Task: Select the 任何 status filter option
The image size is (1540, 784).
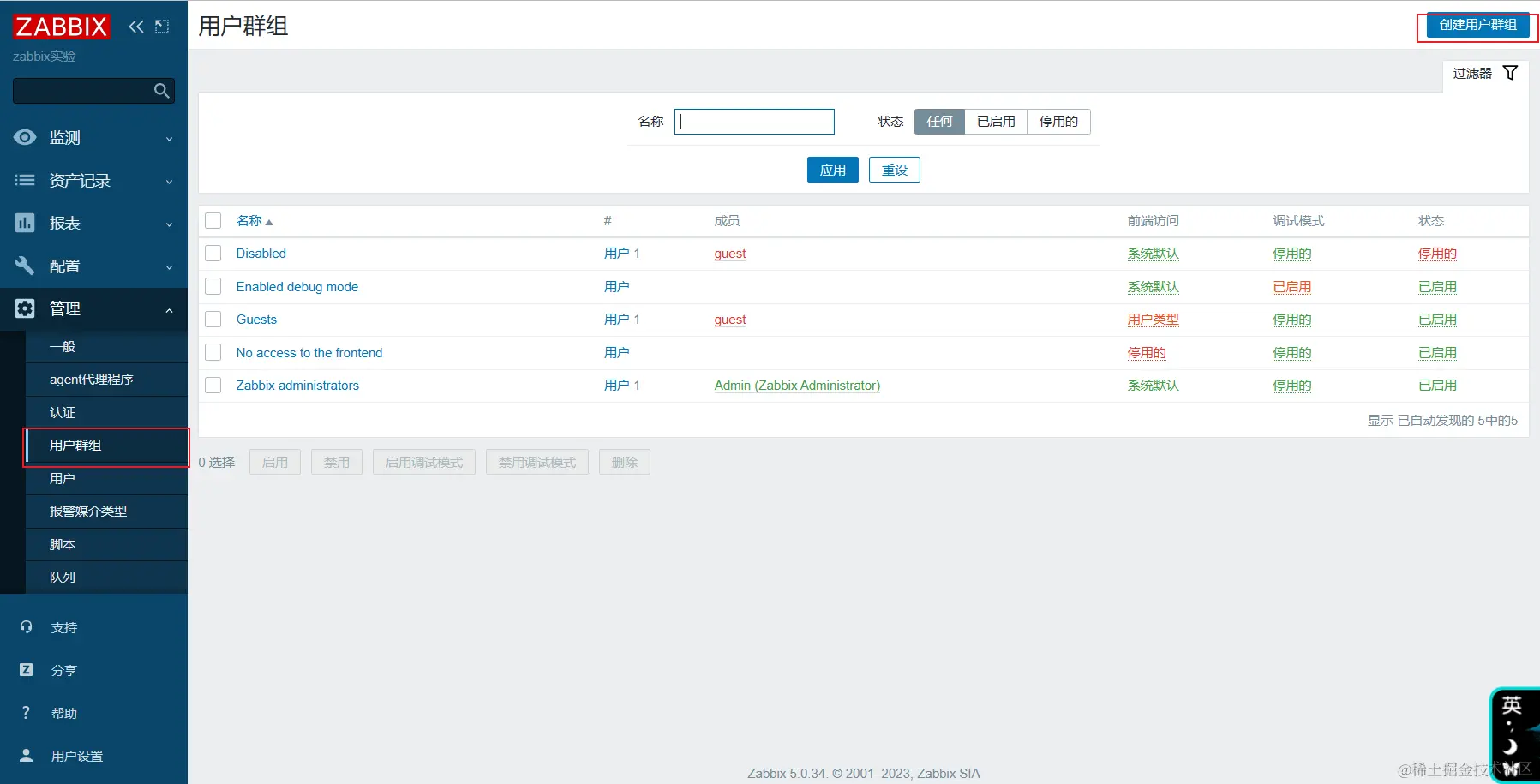Action: point(939,122)
